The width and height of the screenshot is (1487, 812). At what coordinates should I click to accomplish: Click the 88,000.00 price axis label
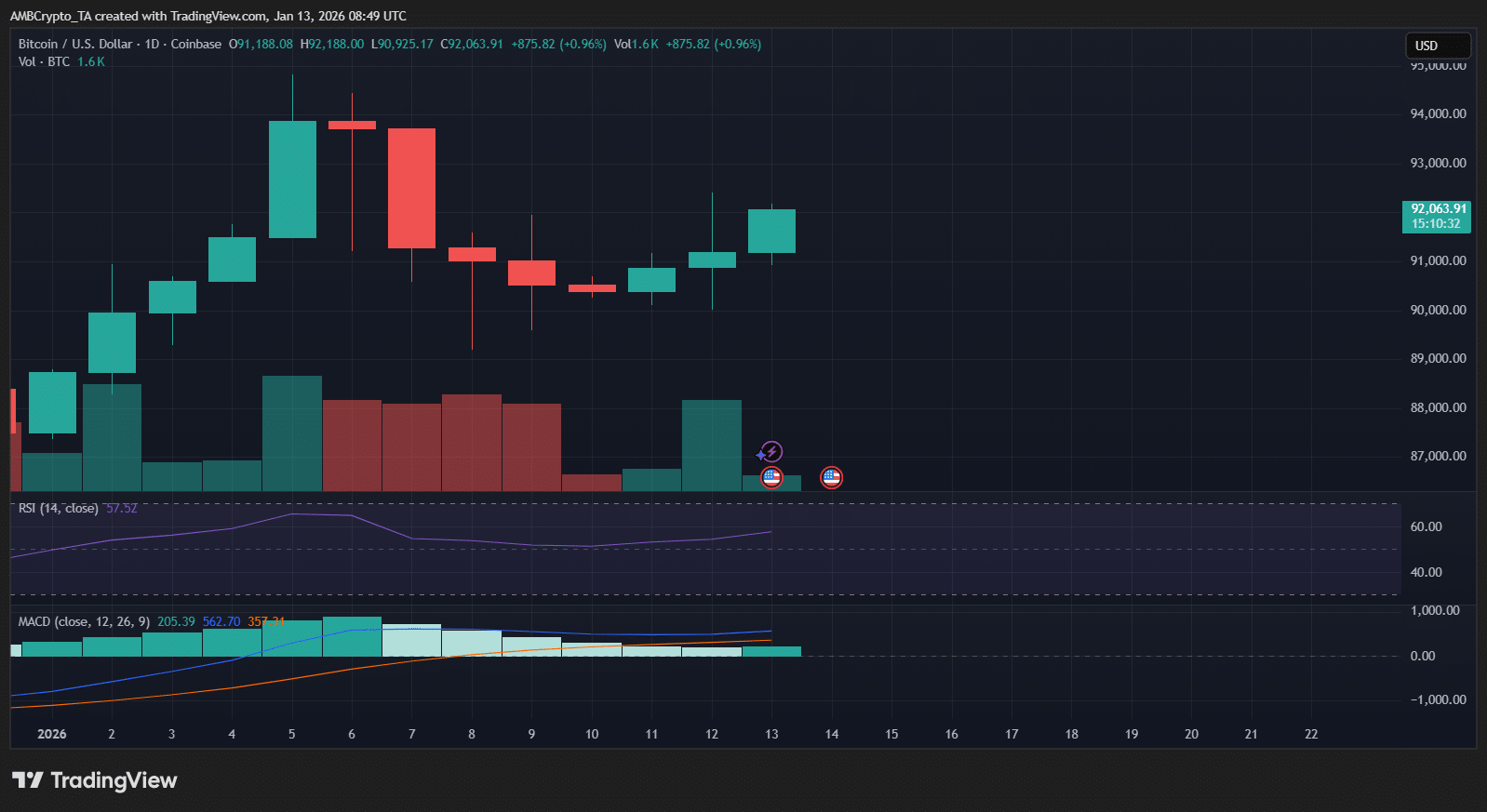pyautogui.click(x=1439, y=407)
